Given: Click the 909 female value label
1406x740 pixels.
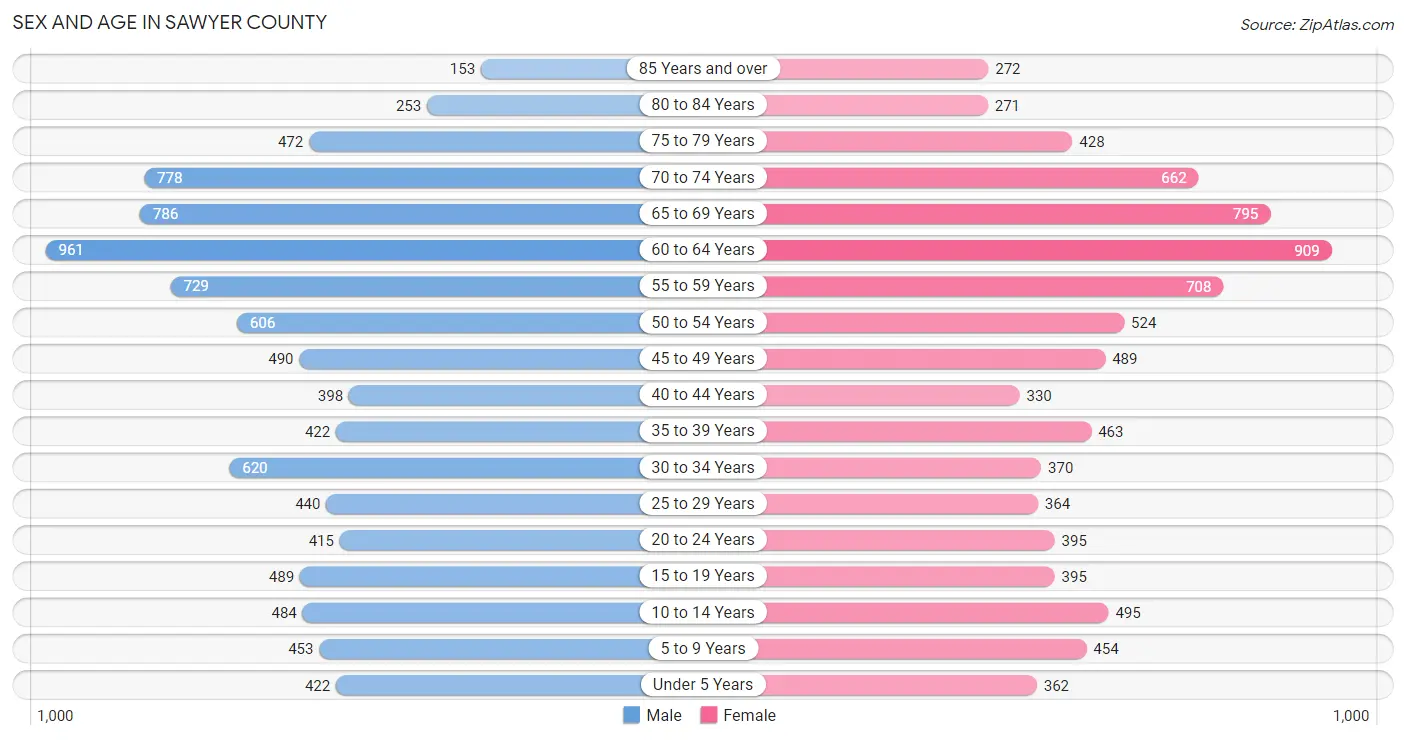Looking at the screenshot, I should tap(1307, 251).
